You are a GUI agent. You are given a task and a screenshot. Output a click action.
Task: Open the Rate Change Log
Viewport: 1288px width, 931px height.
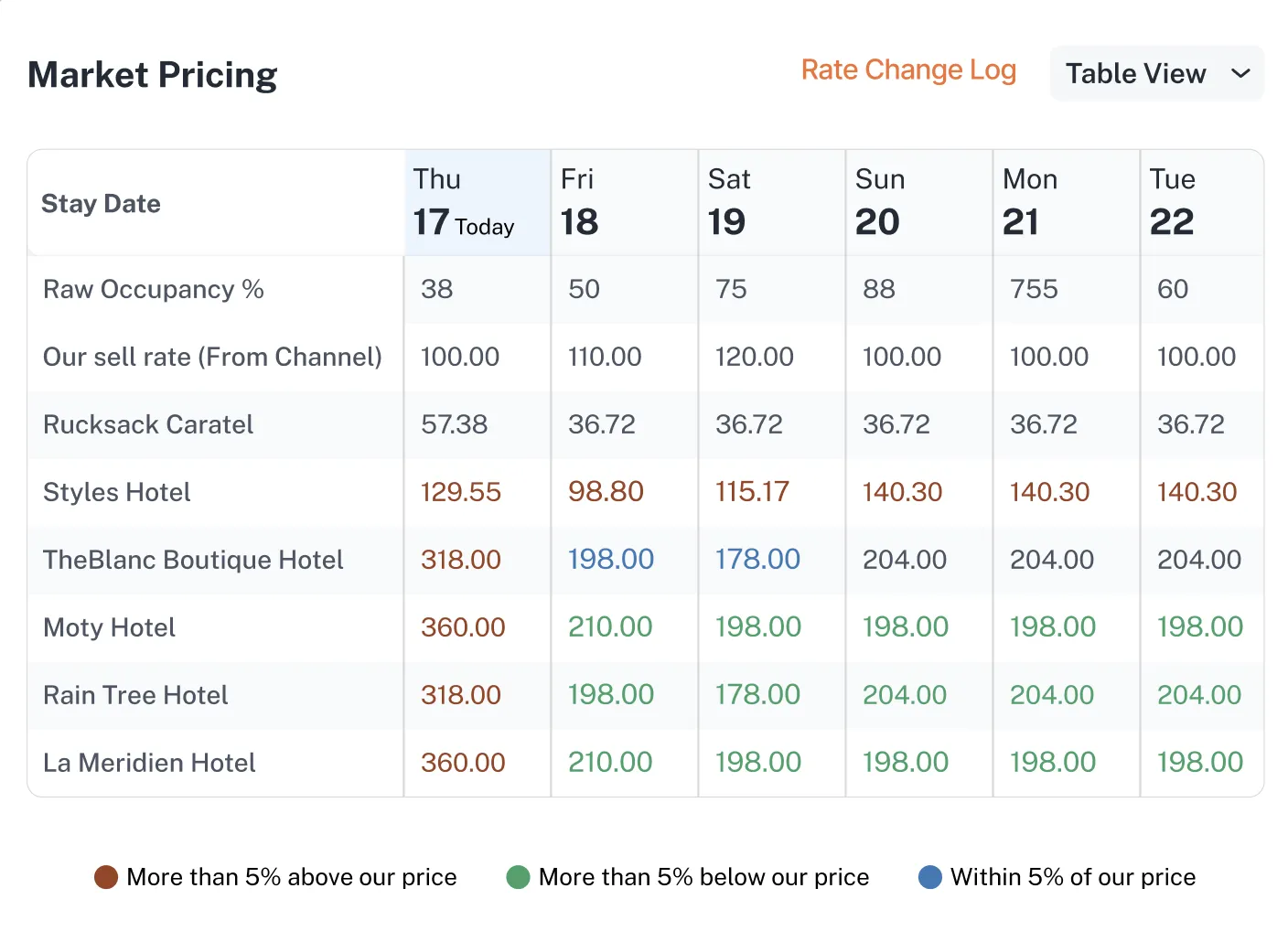pos(908,70)
